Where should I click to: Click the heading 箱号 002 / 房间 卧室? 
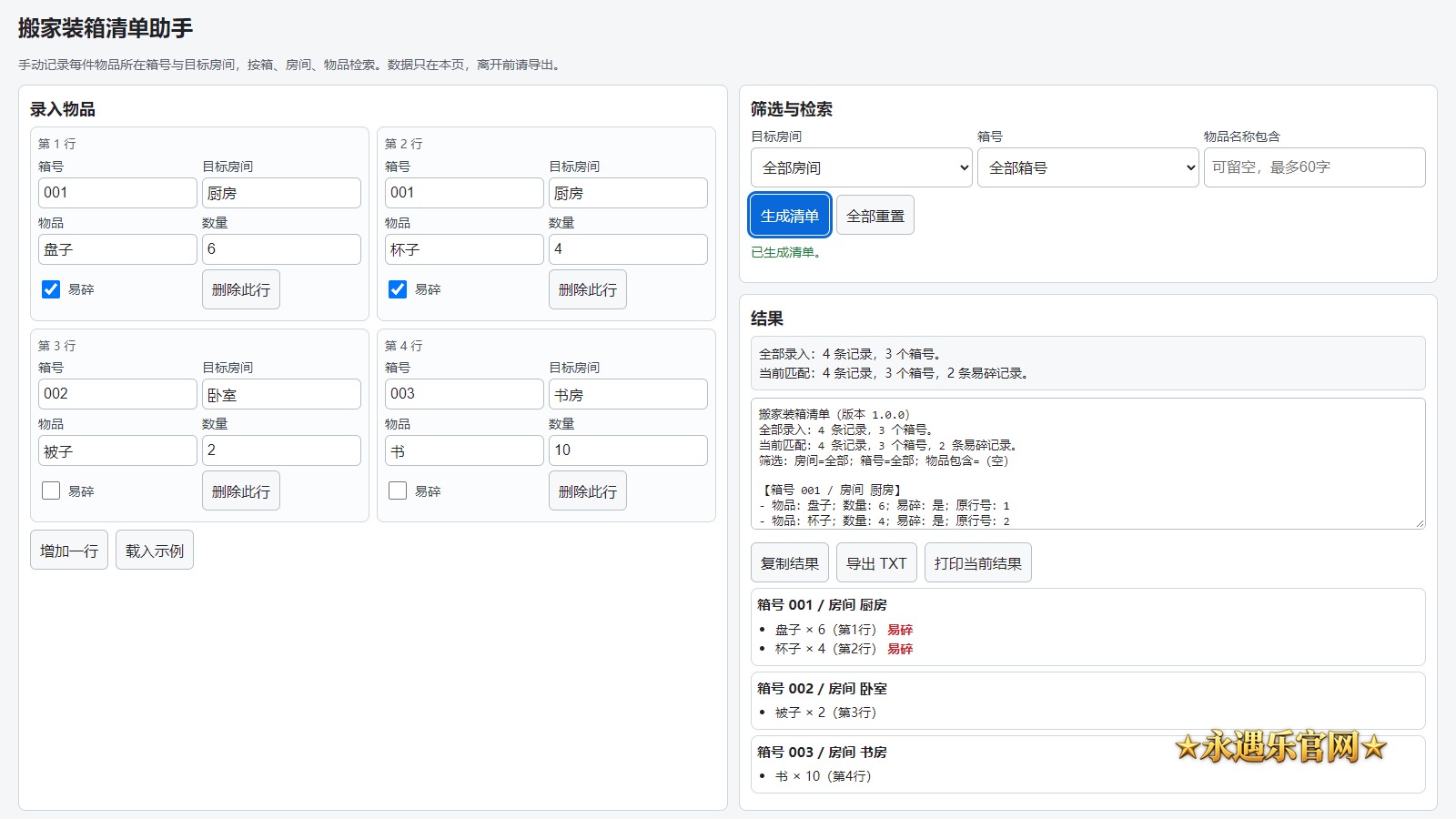pos(822,688)
